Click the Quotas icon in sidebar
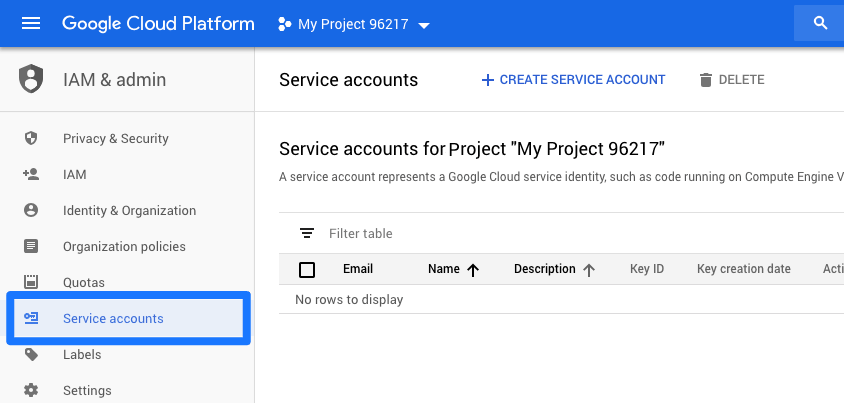This screenshot has height=403, width=844. tap(31, 283)
